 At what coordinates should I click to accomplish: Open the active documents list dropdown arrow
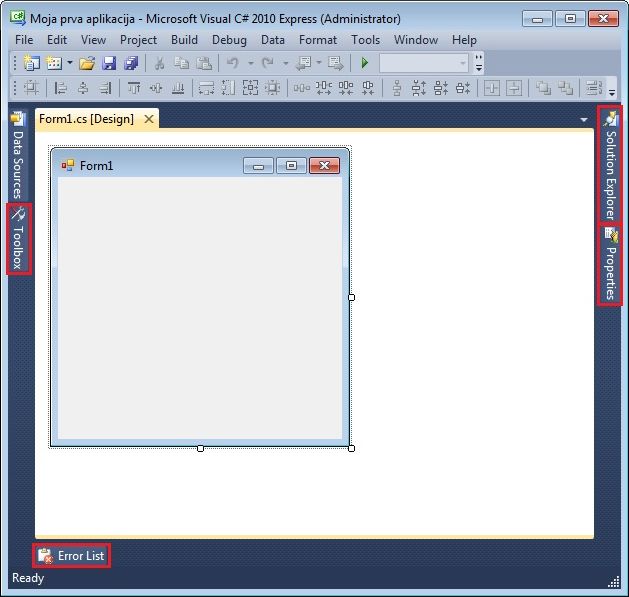click(584, 120)
